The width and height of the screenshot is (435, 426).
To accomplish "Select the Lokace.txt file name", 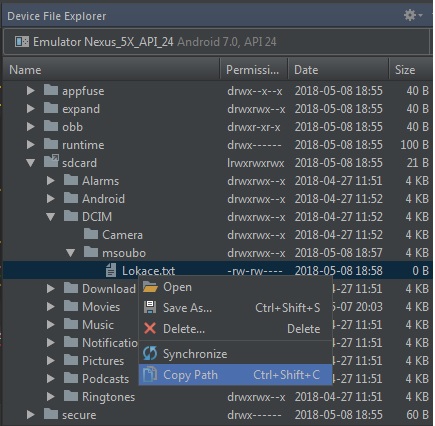I will coord(148,271).
